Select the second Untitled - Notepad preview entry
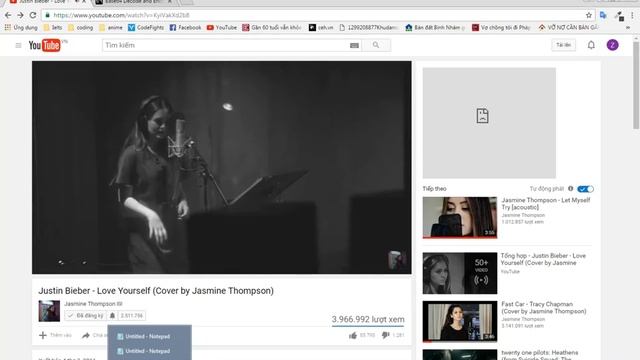The image size is (640, 360). coord(149,351)
